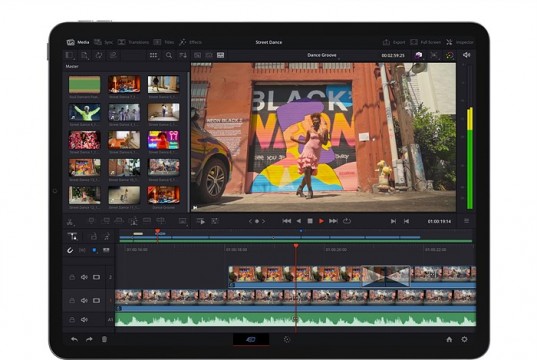This screenshot has width=537, height=360.
Task: Open the Dance Groove timeline dropdown
Action: [x=322, y=55]
